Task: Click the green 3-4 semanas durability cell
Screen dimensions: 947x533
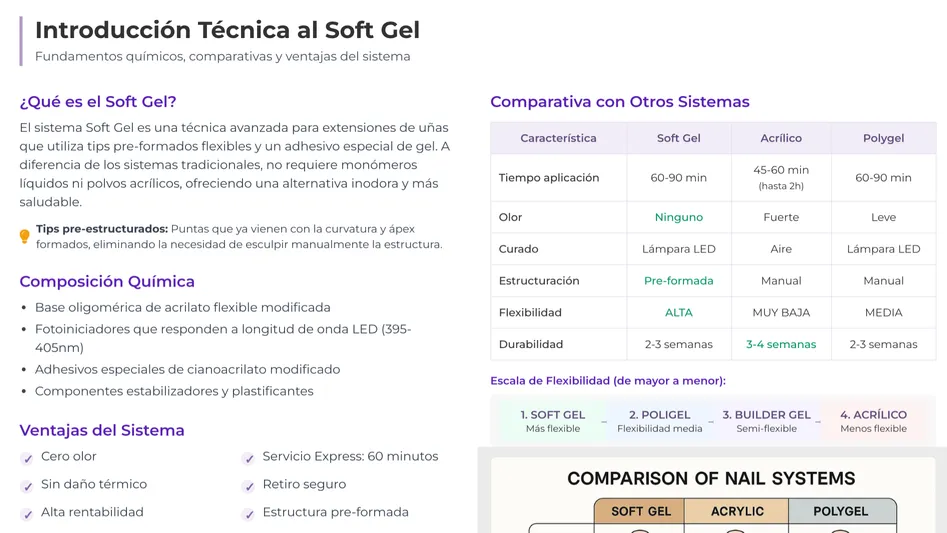Action: tap(781, 344)
